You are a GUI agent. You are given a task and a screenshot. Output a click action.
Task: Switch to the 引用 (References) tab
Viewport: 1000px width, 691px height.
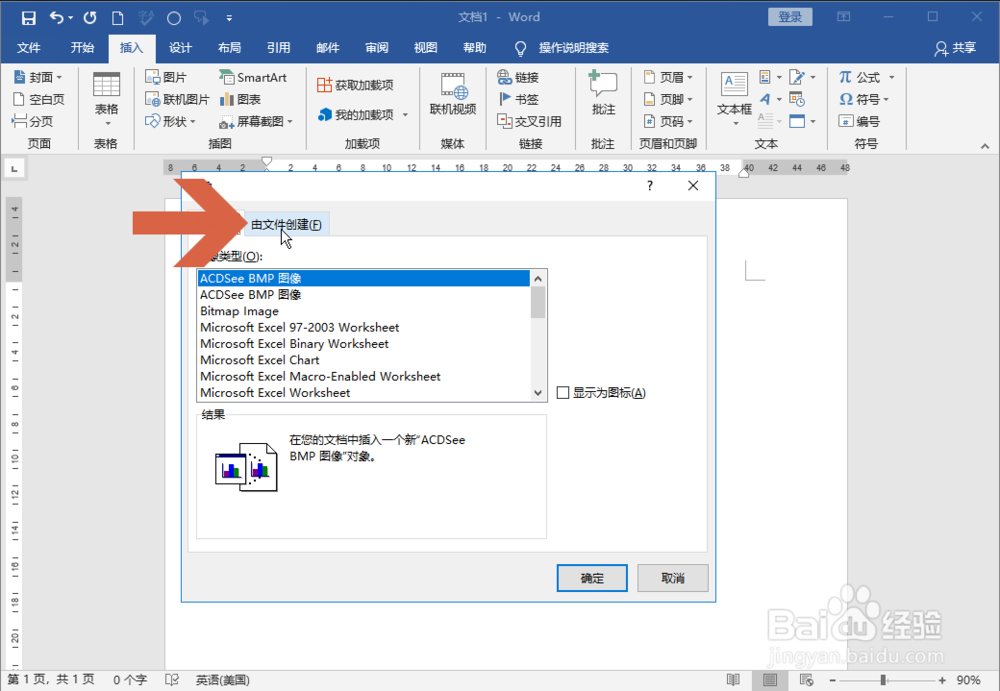278,48
